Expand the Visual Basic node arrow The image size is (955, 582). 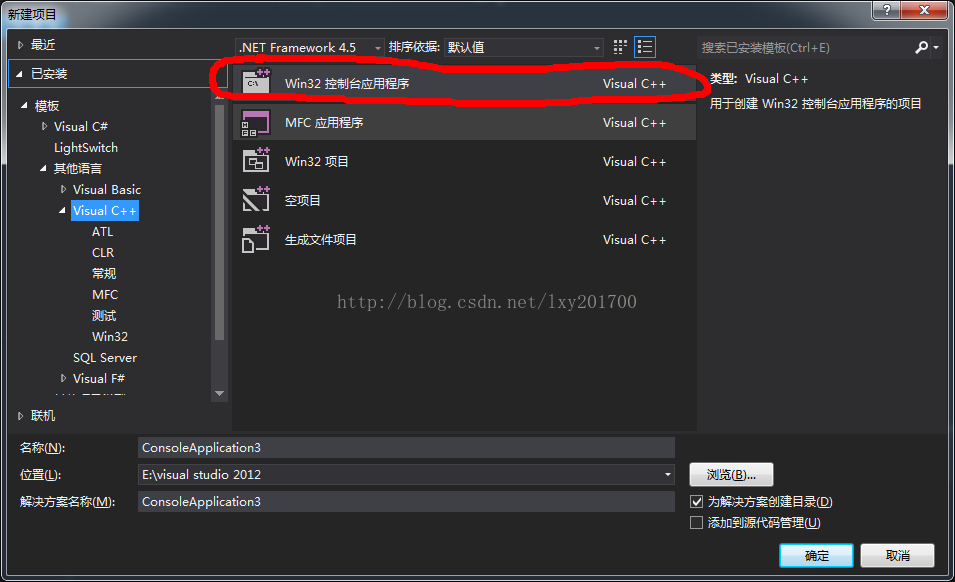pyautogui.click(x=63, y=189)
